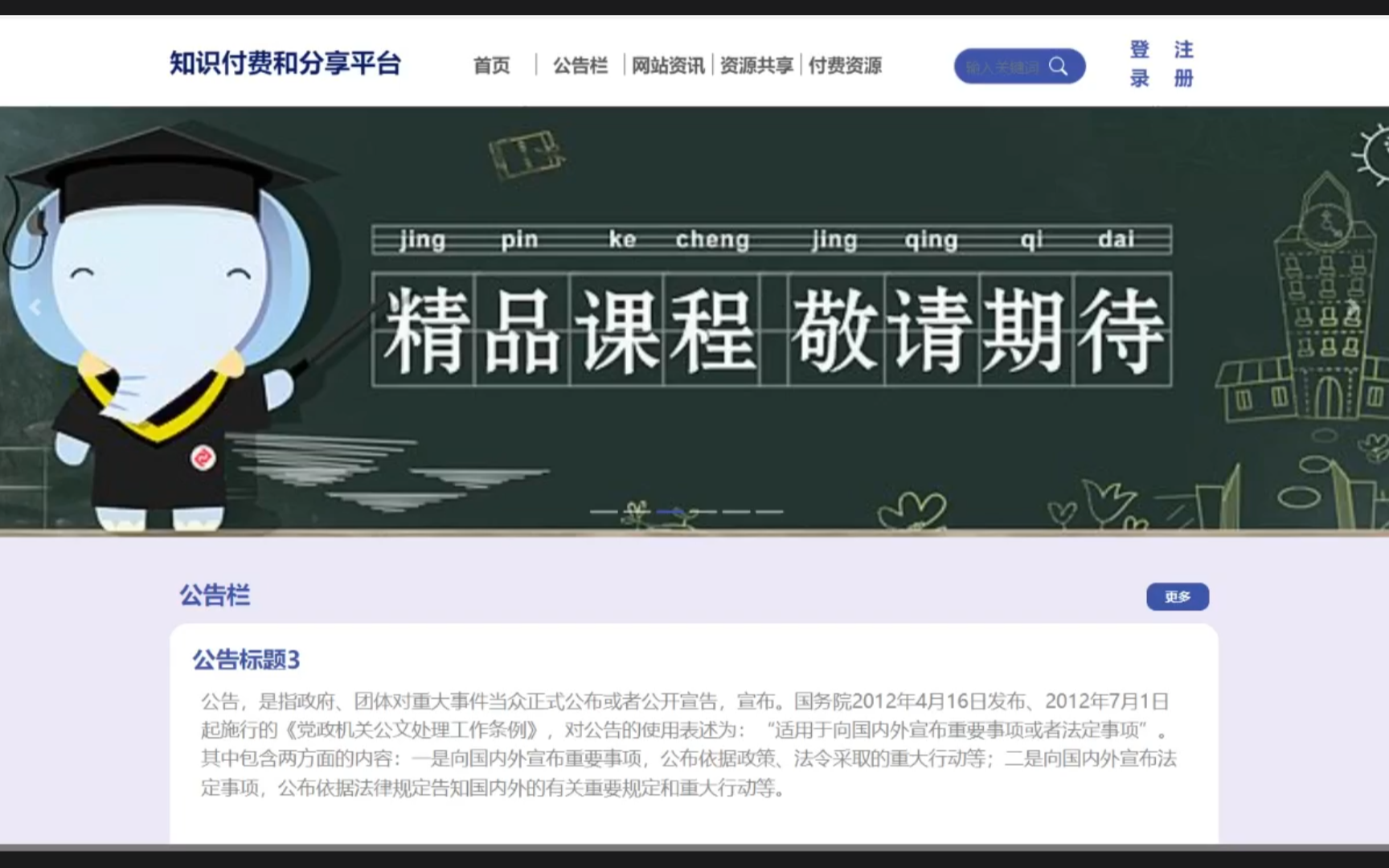Click the 知识付费和分享平台 site logo
This screenshot has height=868, width=1389.
(287, 62)
